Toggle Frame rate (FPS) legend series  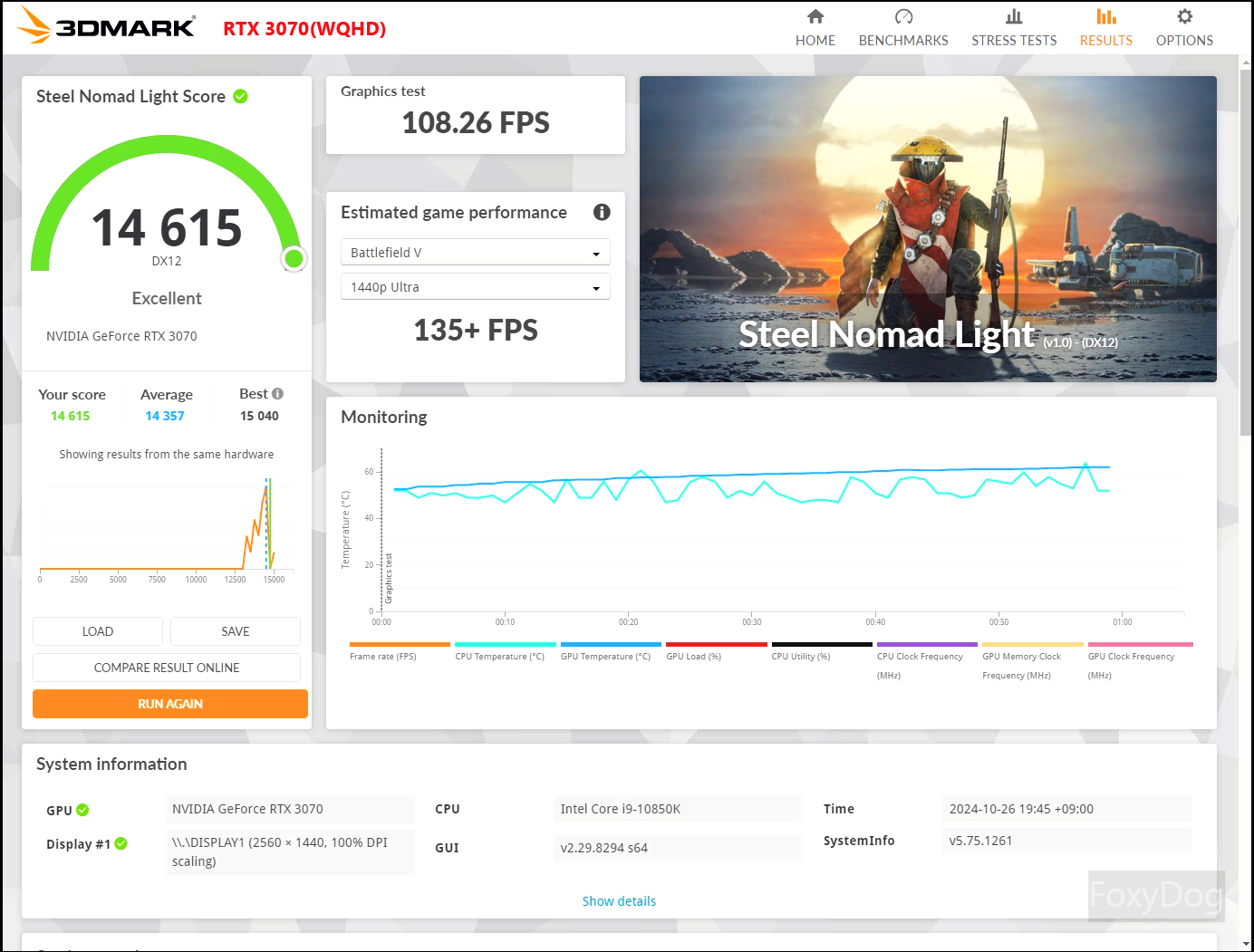[x=399, y=652]
